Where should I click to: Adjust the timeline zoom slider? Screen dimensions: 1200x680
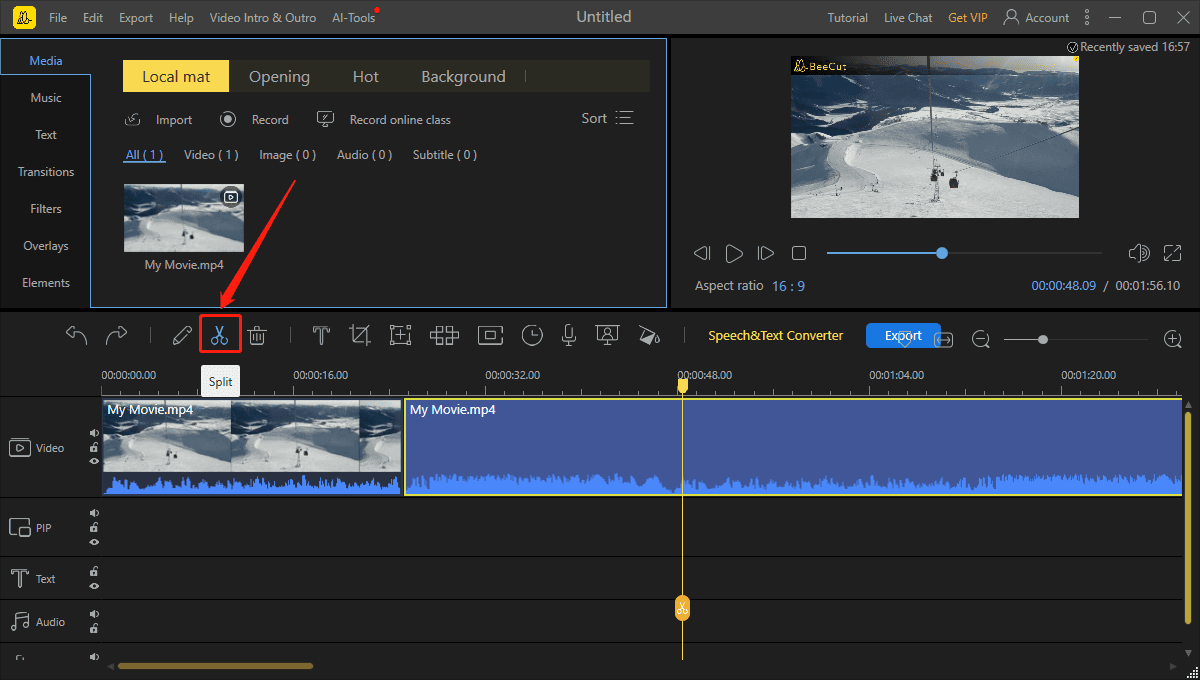coord(1043,340)
